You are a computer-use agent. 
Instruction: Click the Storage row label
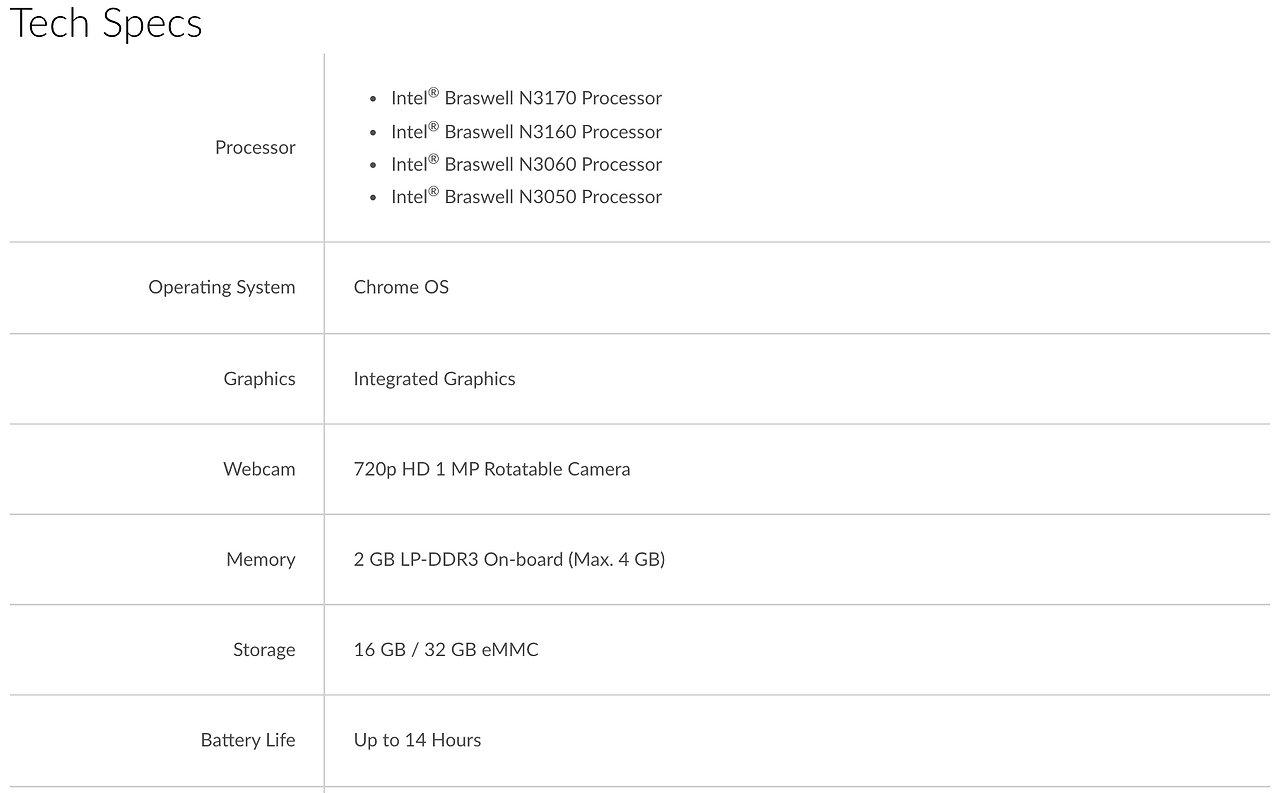click(x=264, y=650)
